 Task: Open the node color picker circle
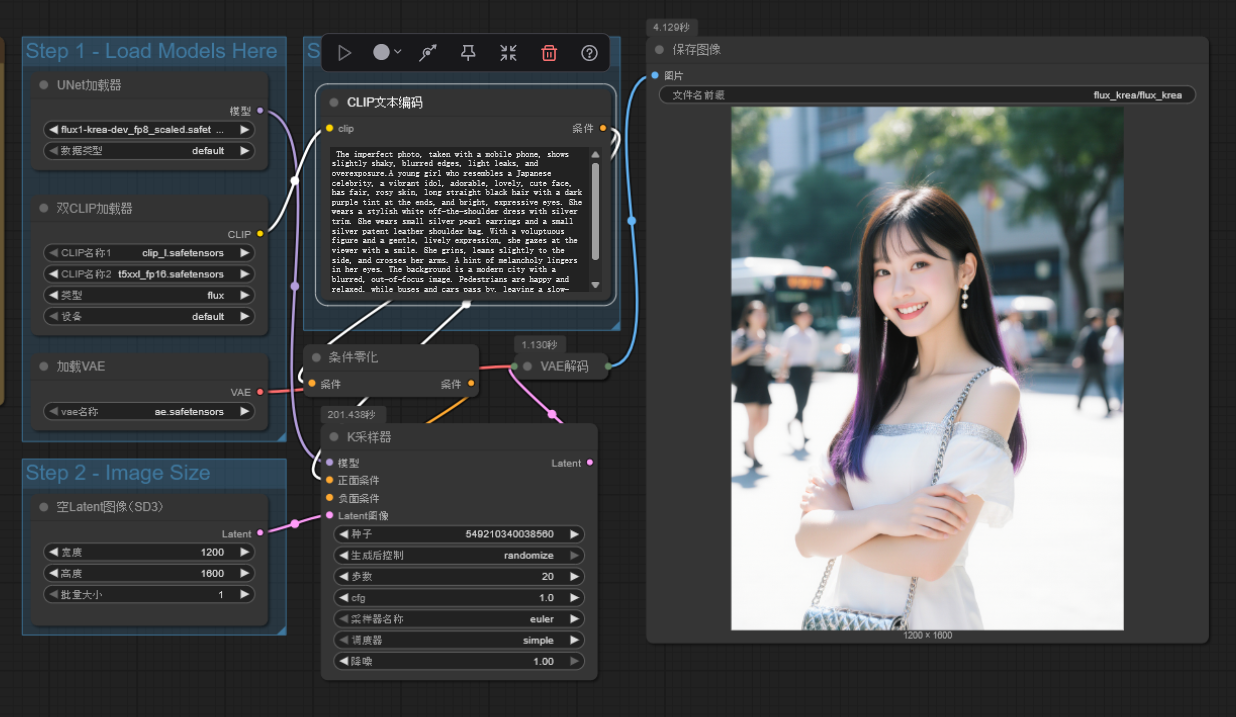coord(386,52)
